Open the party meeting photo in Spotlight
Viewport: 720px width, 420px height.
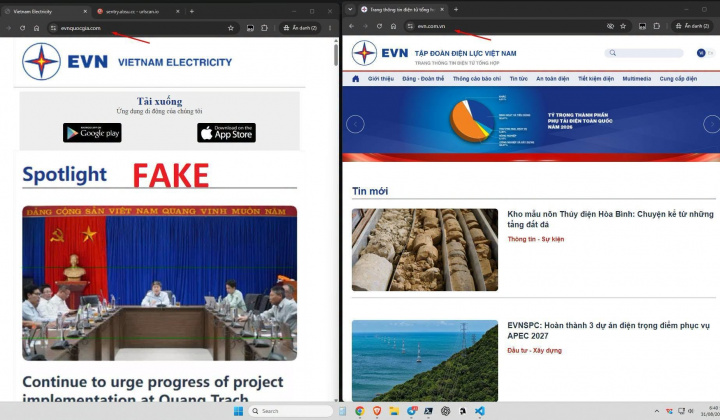(x=159, y=283)
